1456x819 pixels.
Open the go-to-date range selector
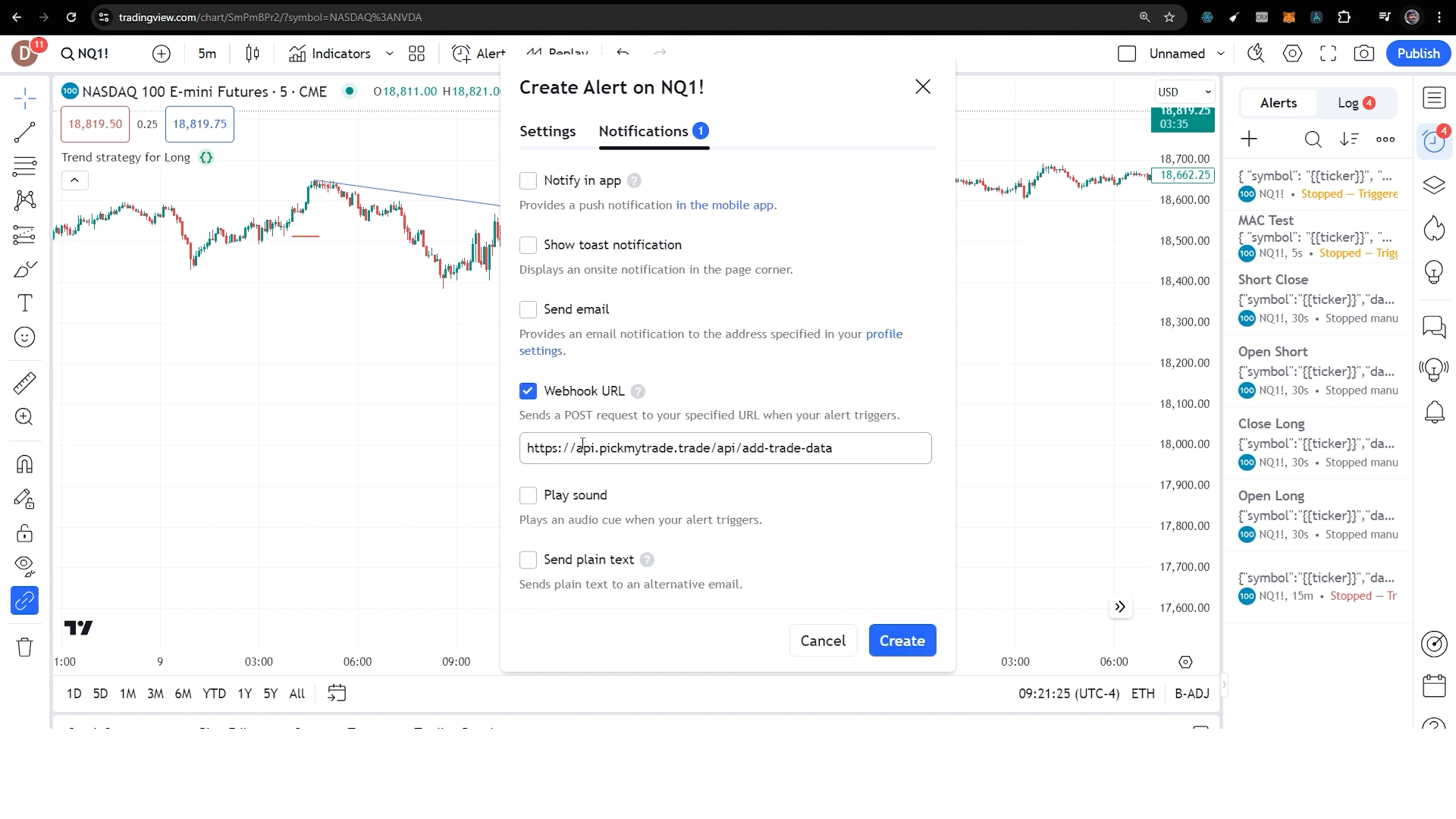tap(337, 693)
